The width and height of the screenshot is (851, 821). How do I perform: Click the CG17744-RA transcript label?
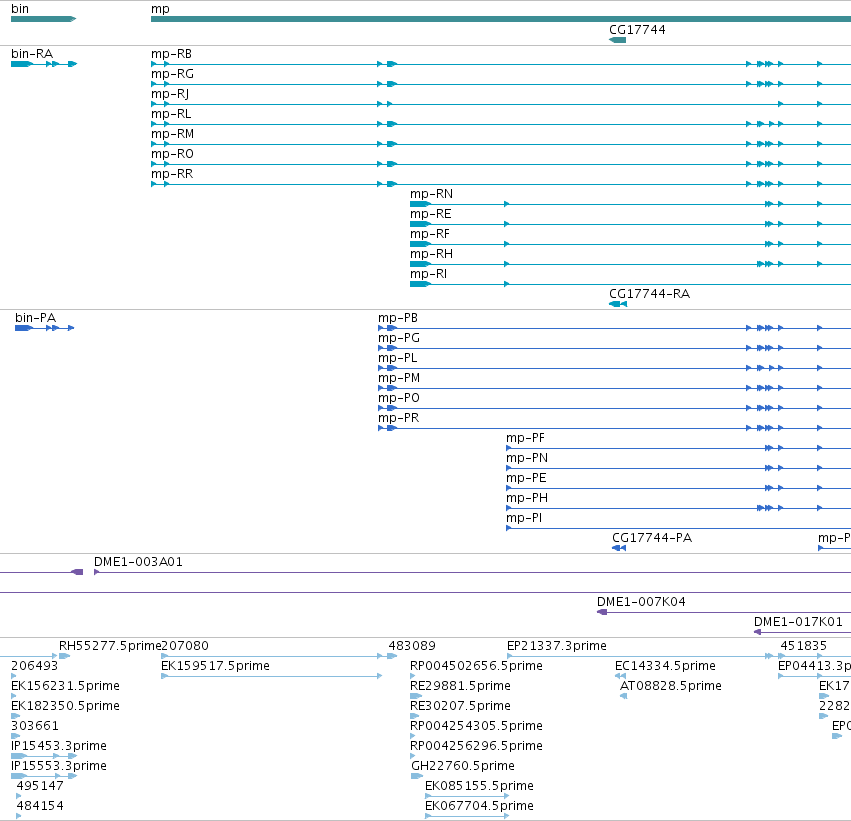(650, 294)
